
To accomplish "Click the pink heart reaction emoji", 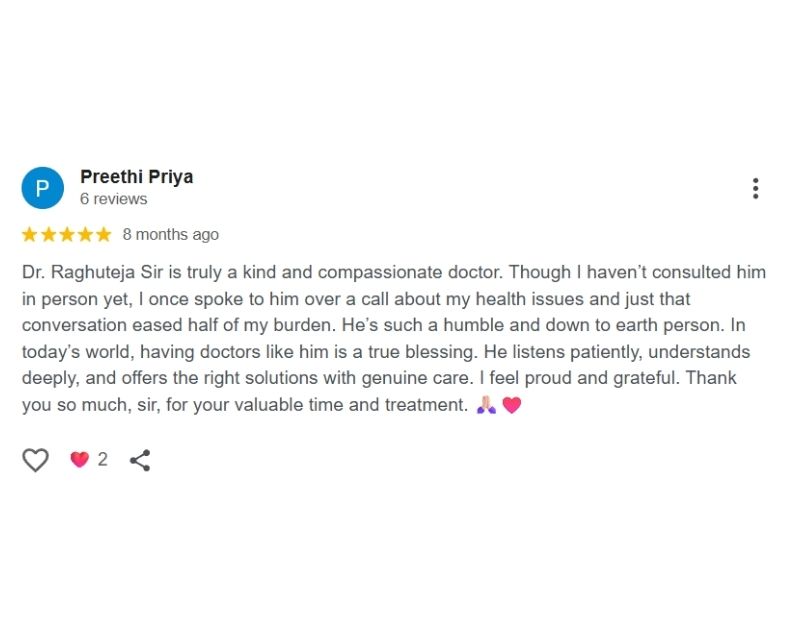I will 79,460.
